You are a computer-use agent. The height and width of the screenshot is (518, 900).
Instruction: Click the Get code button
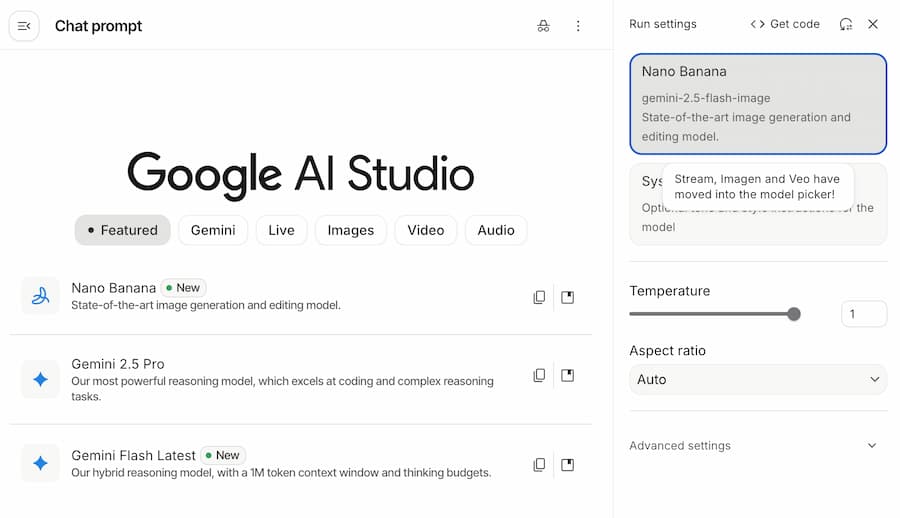(785, 24)
